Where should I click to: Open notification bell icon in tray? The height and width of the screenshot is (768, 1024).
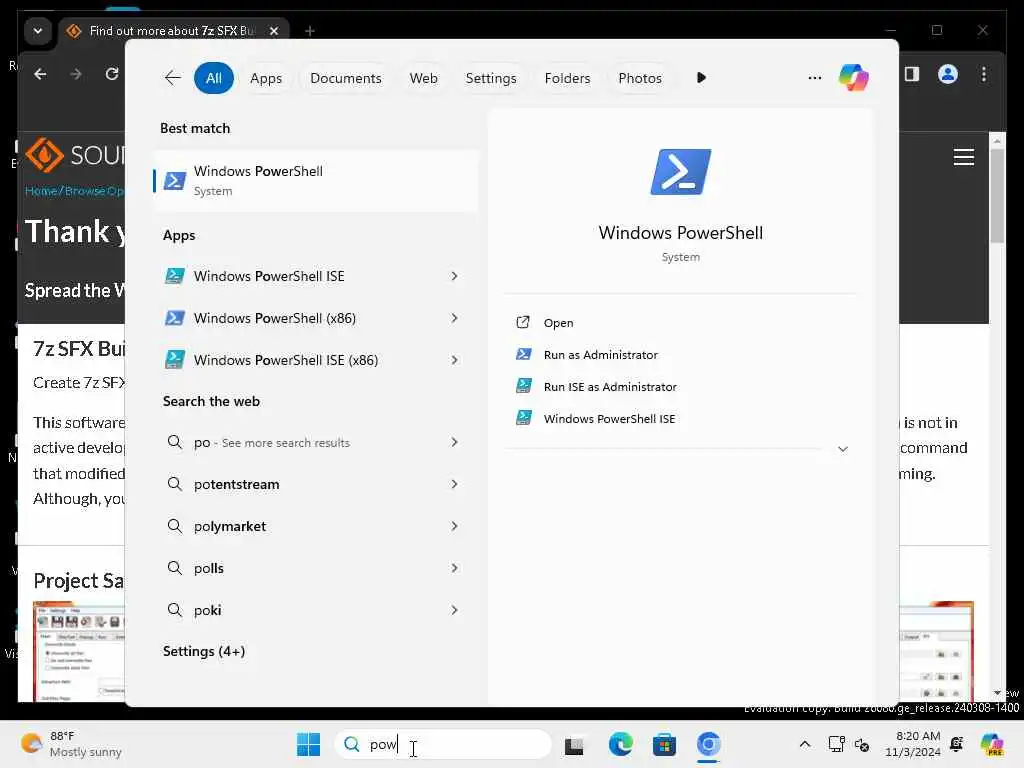[957, 744]
